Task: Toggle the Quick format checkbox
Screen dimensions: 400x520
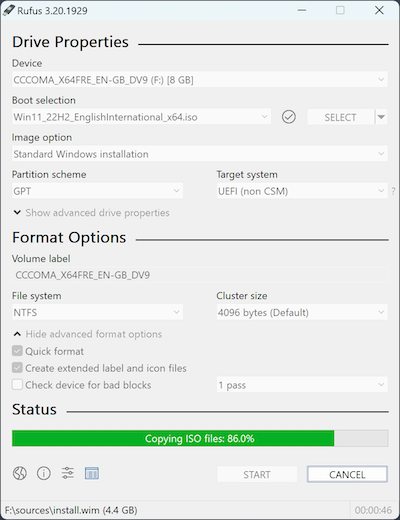Action: [17, 351]
